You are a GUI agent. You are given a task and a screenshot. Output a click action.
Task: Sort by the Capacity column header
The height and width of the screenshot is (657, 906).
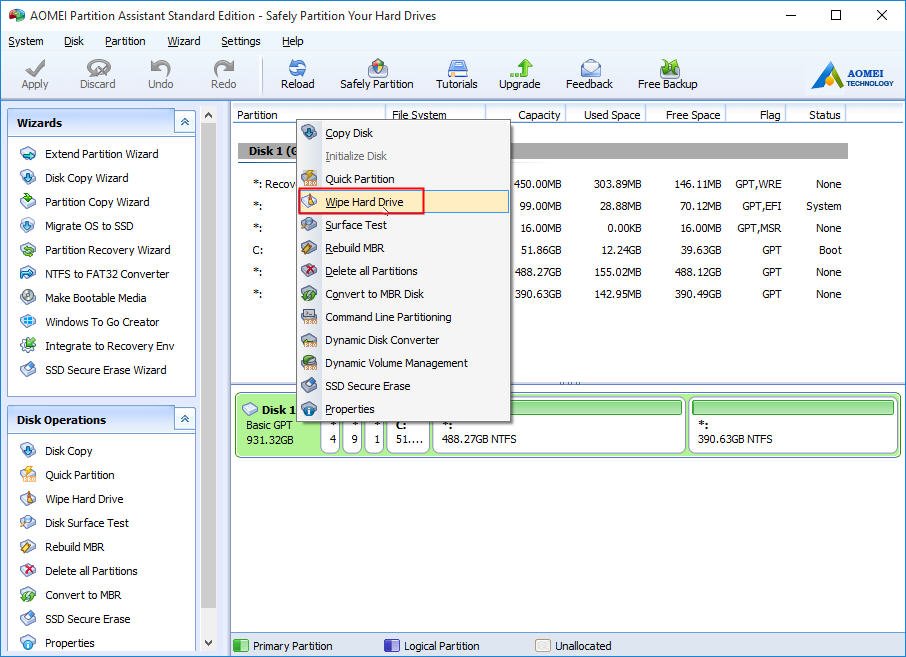click(x=526, y=115)
